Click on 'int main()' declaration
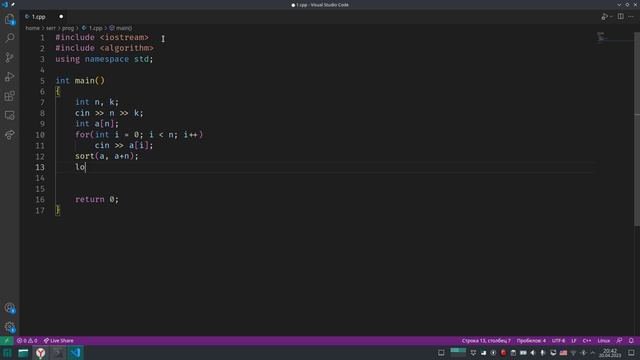 point(80,80)
